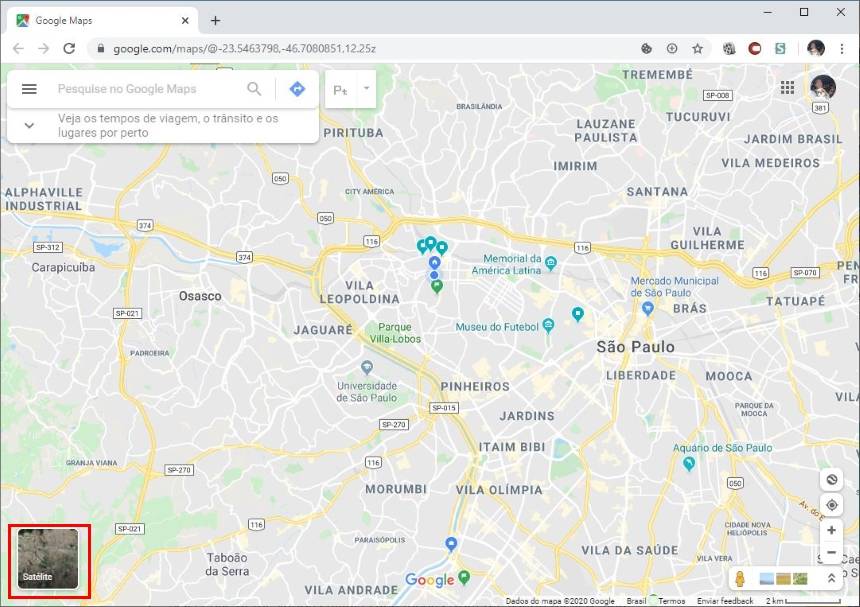This screenshot has width=860, height=607.
Task: Click the Enviar feedback link
Action: (x=725, y=601)
